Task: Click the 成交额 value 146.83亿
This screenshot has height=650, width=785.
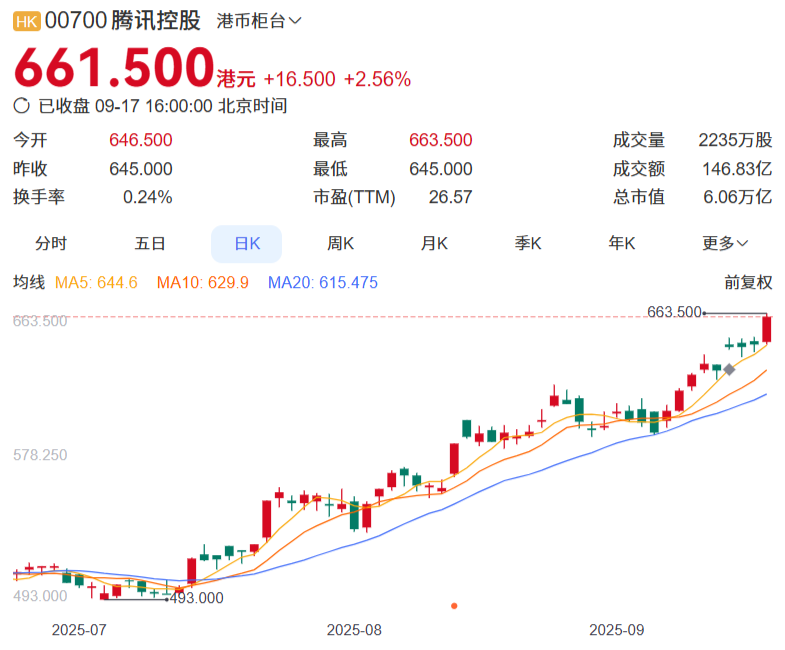Action: [x=737, y=169]
